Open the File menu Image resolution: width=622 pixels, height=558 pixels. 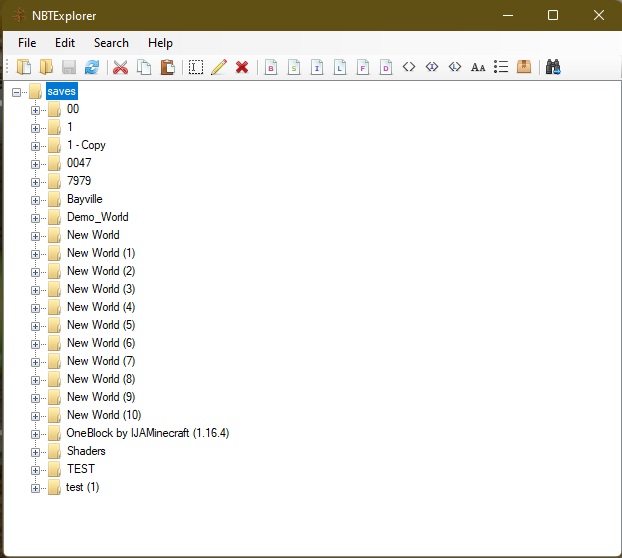click(27, 43)
